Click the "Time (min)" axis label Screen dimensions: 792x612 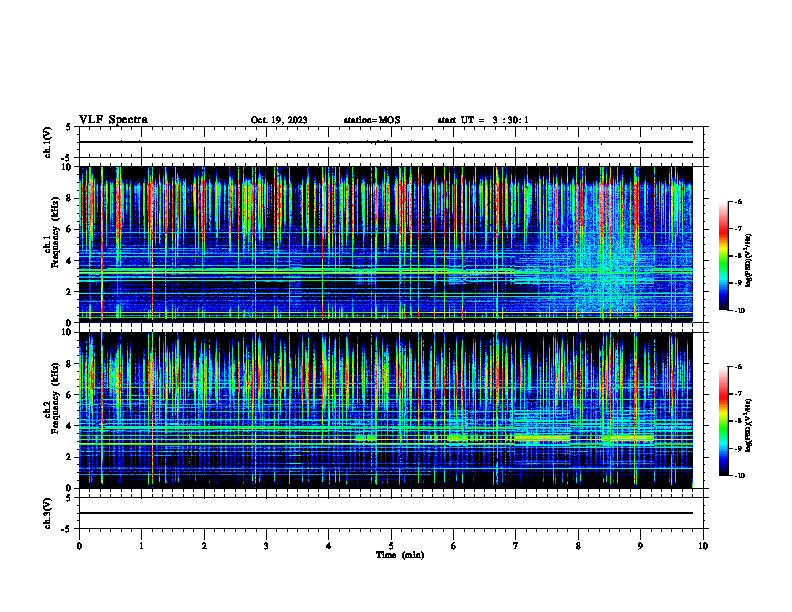point(400,555)
